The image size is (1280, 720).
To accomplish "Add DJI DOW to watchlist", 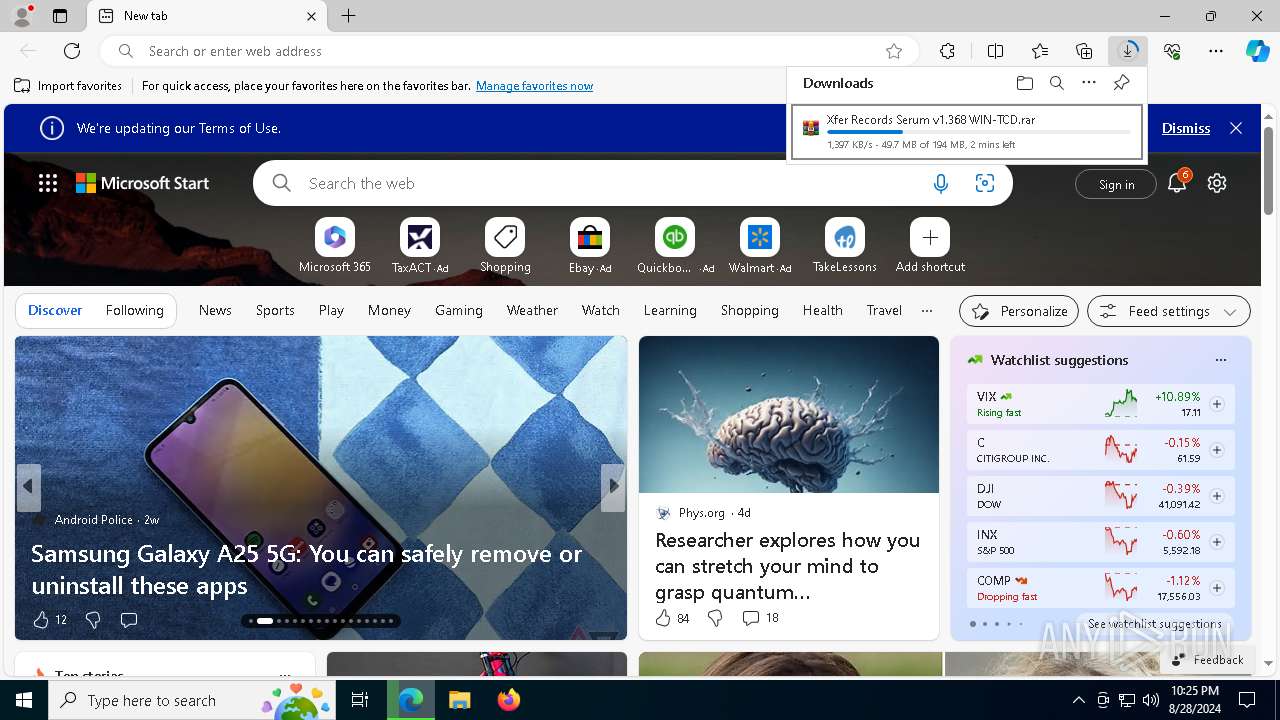I will tap(1217, 496).
